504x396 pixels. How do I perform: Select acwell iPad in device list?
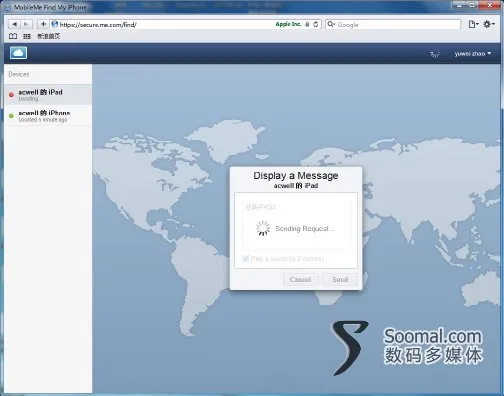pyautogui.click(x=48, y=95)
